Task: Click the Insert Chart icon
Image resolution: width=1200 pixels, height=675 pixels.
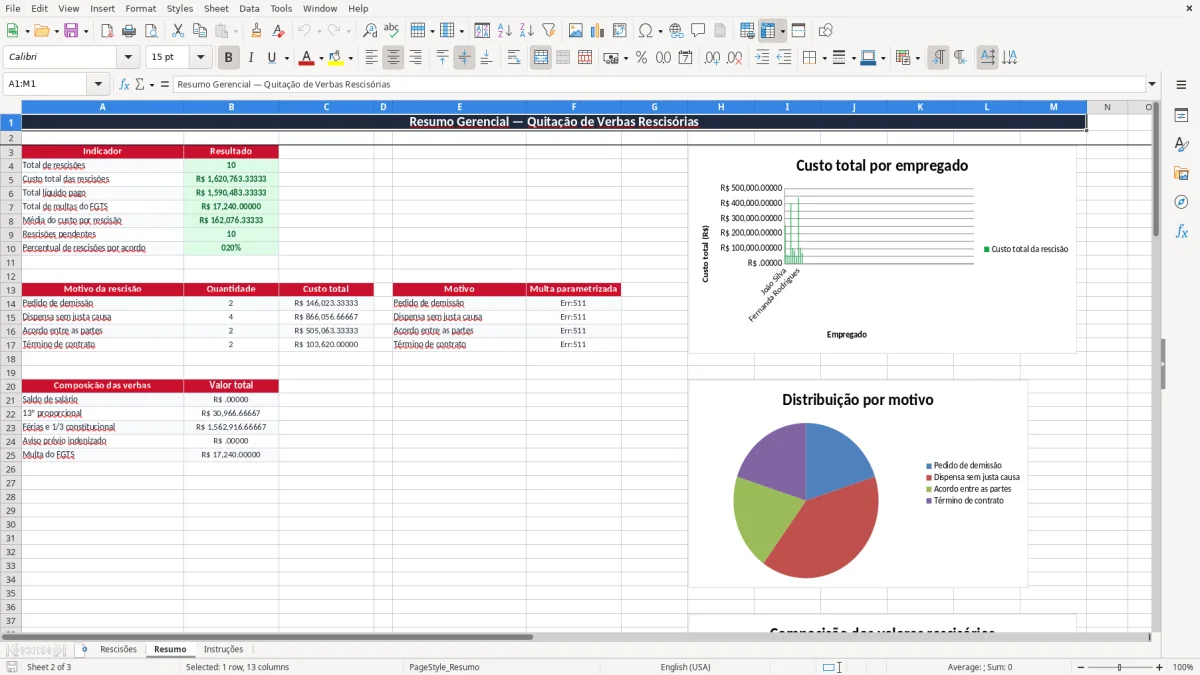Action: click(x=598, y=31)
